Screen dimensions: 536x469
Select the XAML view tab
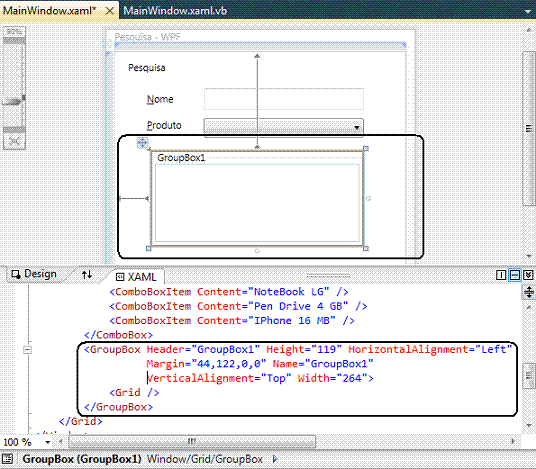pos(136,277)
